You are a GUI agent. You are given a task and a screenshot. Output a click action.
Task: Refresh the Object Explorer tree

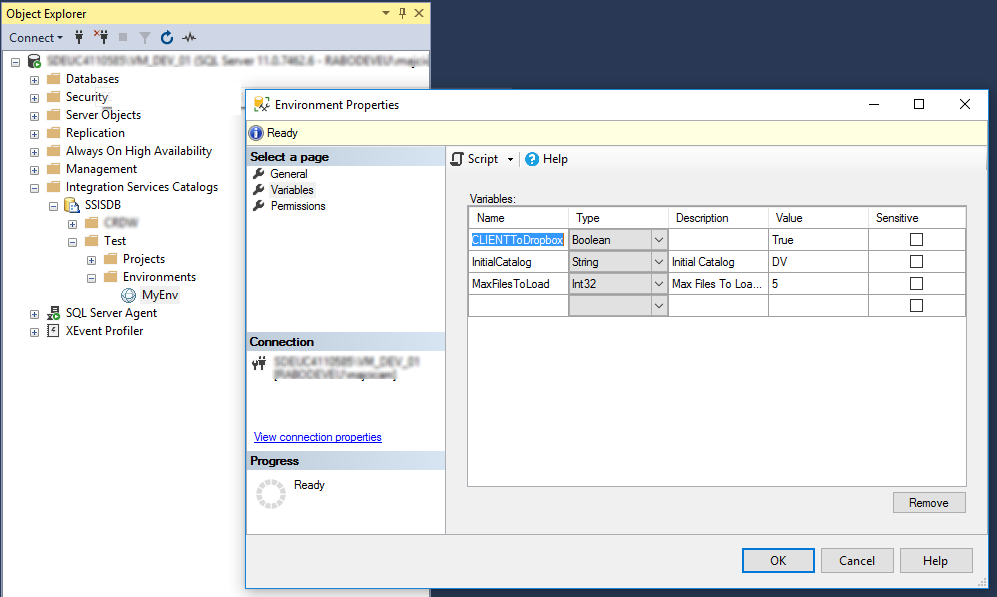click(x=167, y=38)
